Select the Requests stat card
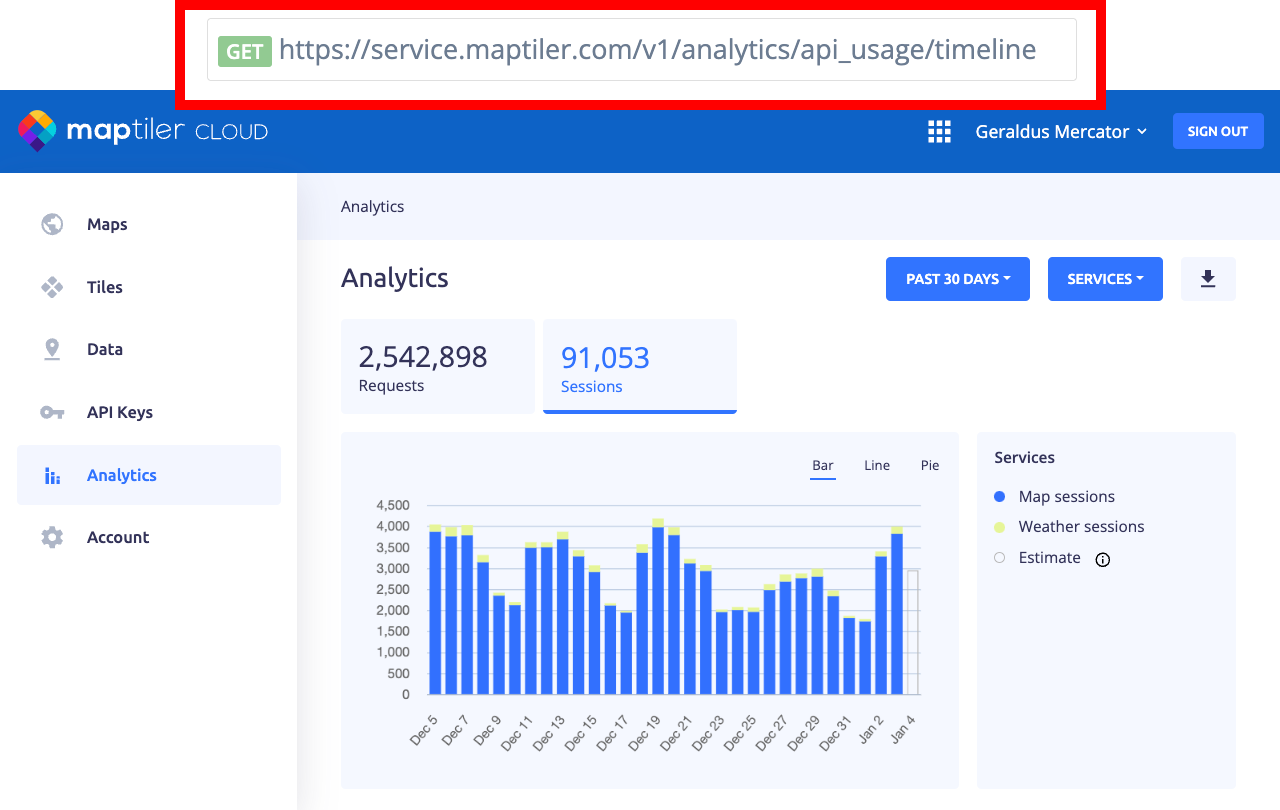1280x810 pixels. 438,366
